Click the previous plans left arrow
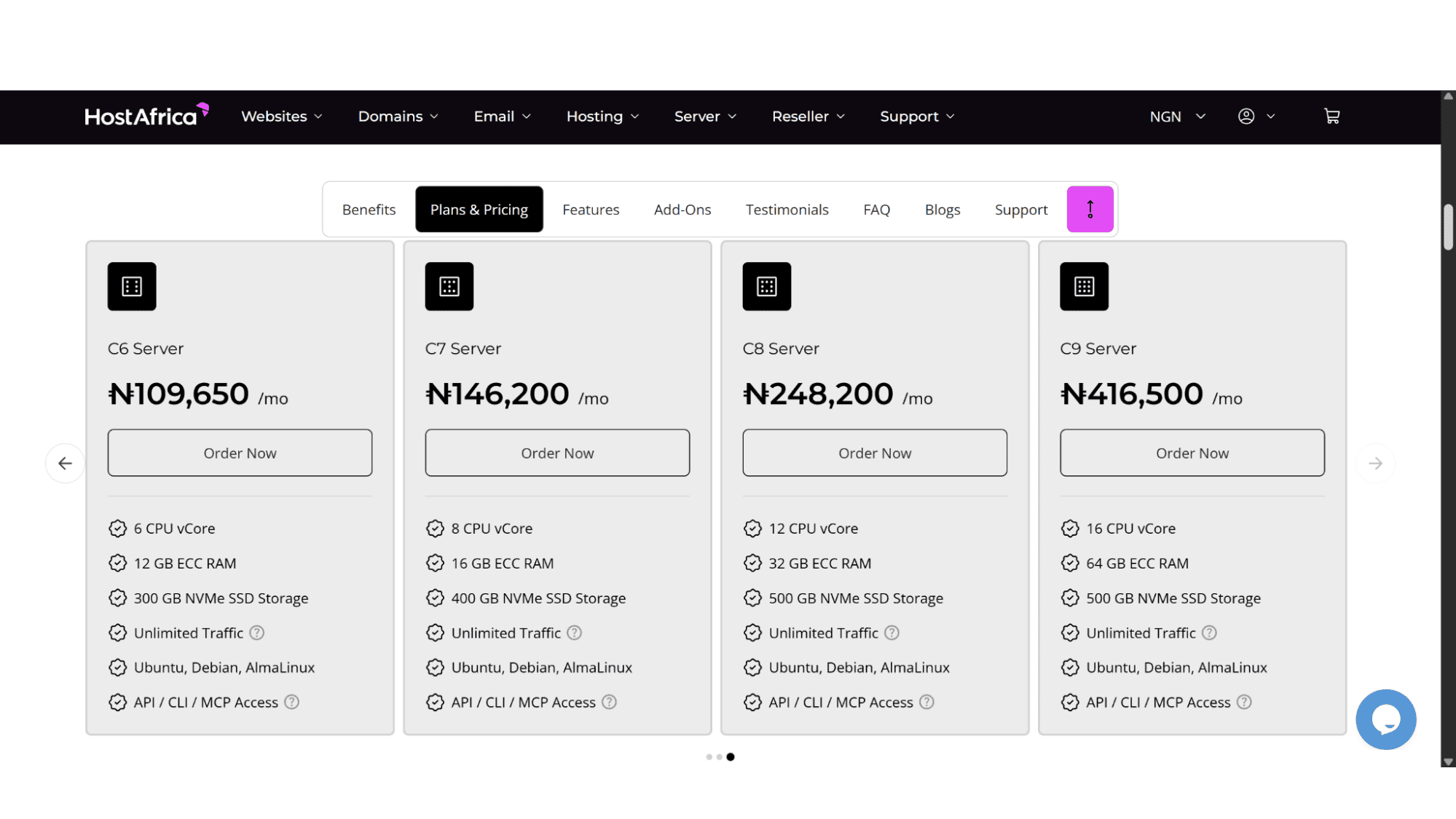This screenshot has width=1456, height=819. pos(66,463)
